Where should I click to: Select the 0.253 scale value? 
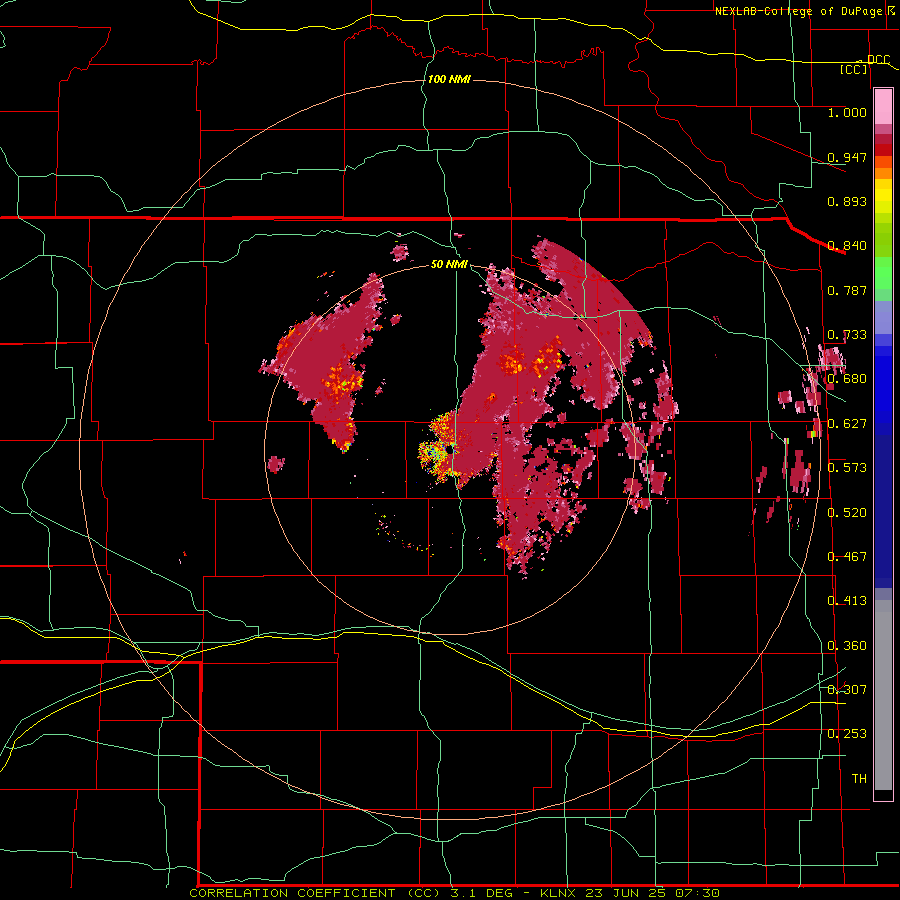tap(847, 734)
